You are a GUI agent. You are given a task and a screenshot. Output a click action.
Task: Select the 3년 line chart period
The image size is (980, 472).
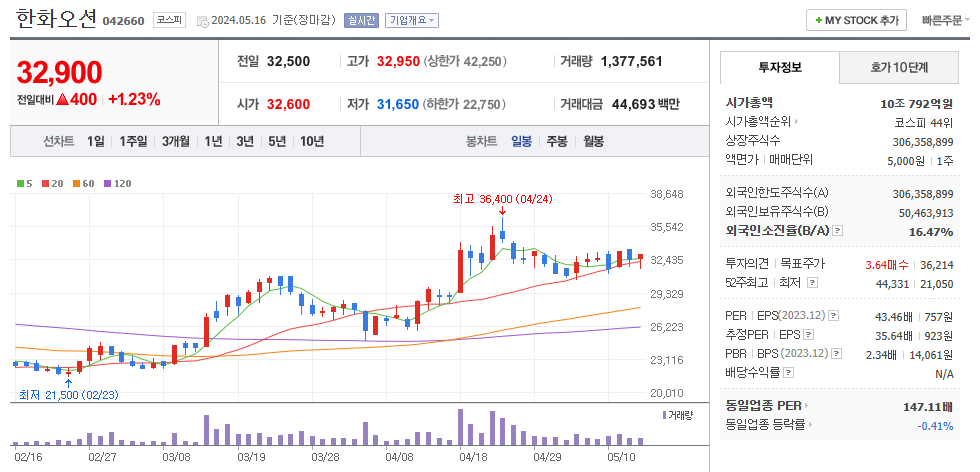click(x=245, y=141)
